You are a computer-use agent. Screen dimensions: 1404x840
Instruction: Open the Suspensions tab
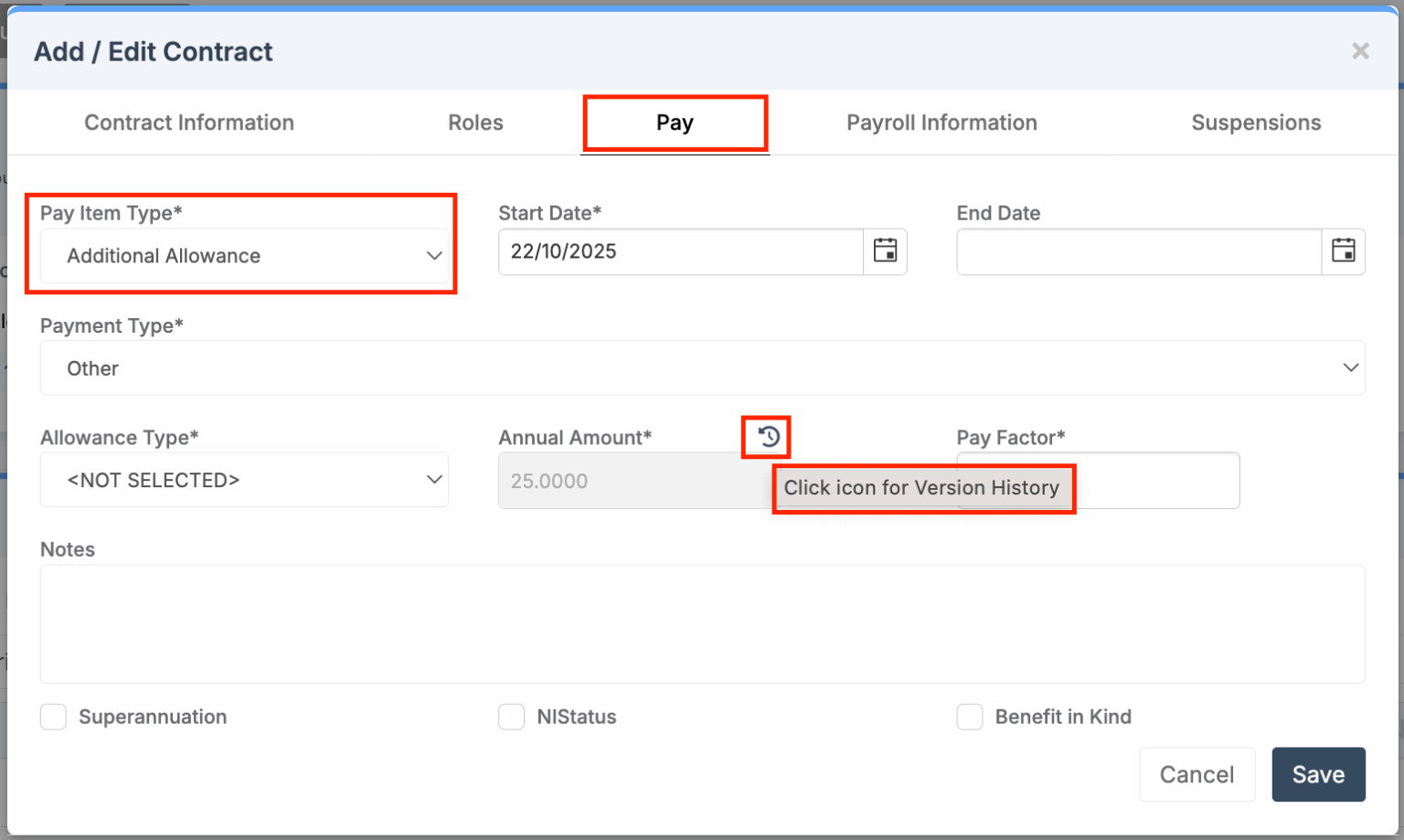tap(1256, 122)
